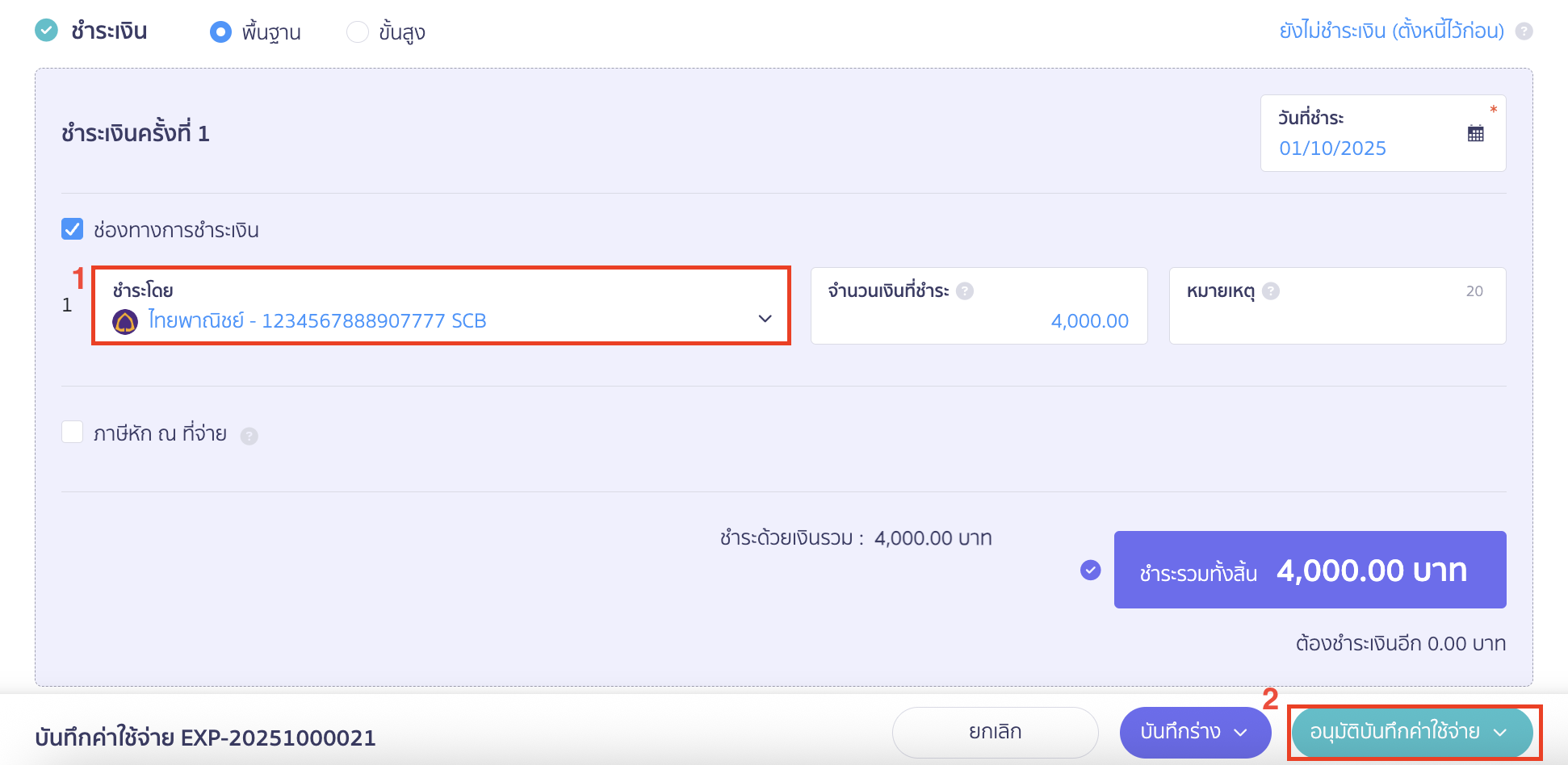Image resolution: width=1568 pixels, height=765 pixels.
Task: Expand the อนุมัติบันทึกค่าใช้จ่าย dropdown chevron
Action: tap(1502, 733)
